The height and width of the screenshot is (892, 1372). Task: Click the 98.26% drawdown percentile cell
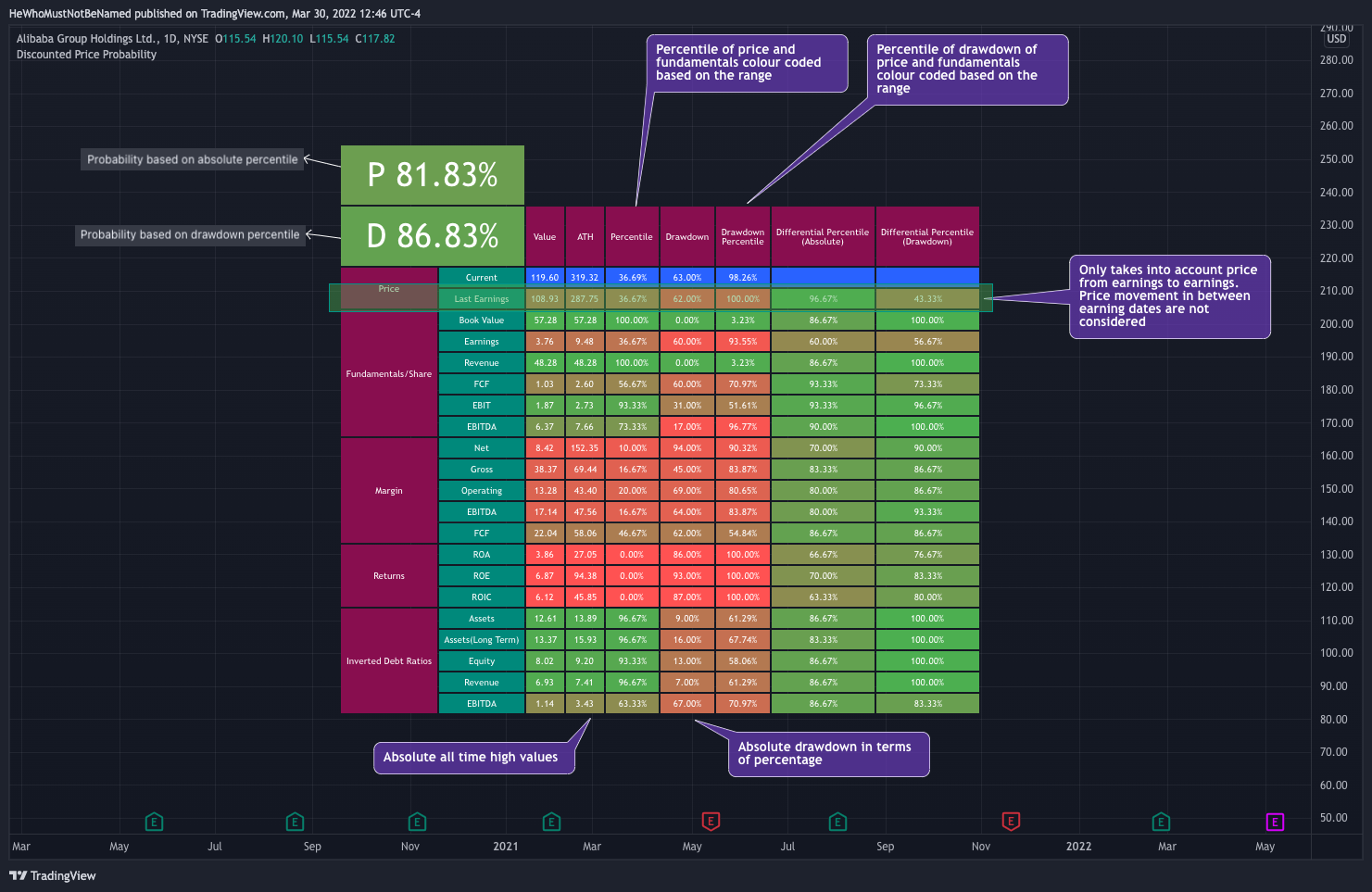click(743, 278)
